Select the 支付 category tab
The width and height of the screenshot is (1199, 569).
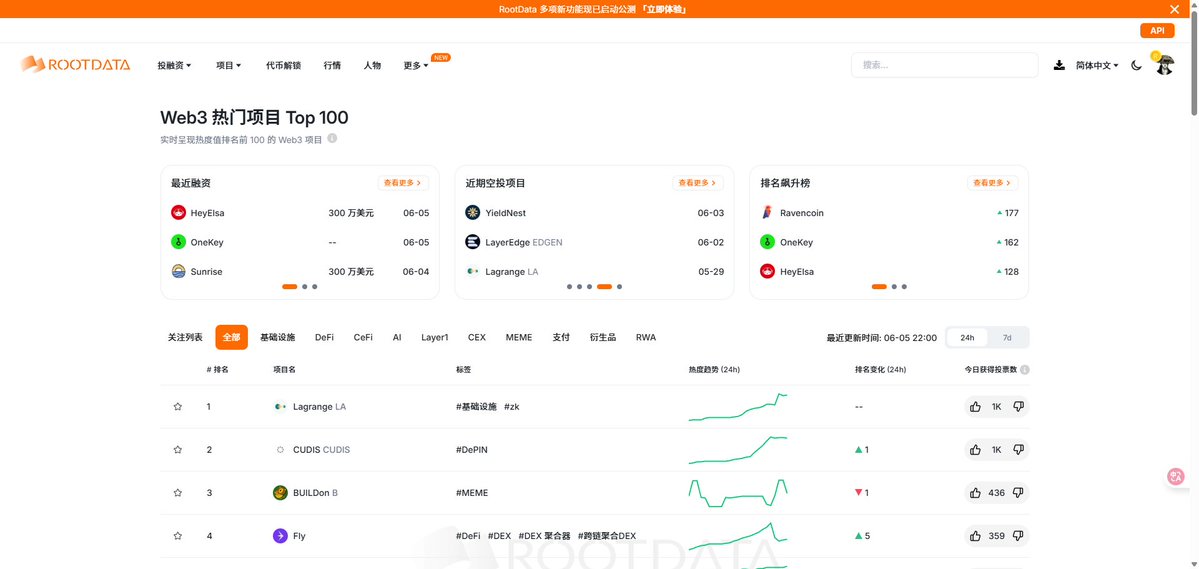[561, 337]
